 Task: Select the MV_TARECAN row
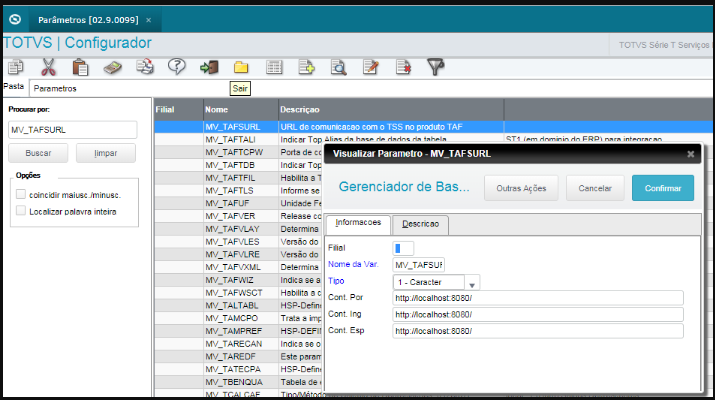click(x=238, y=344)
